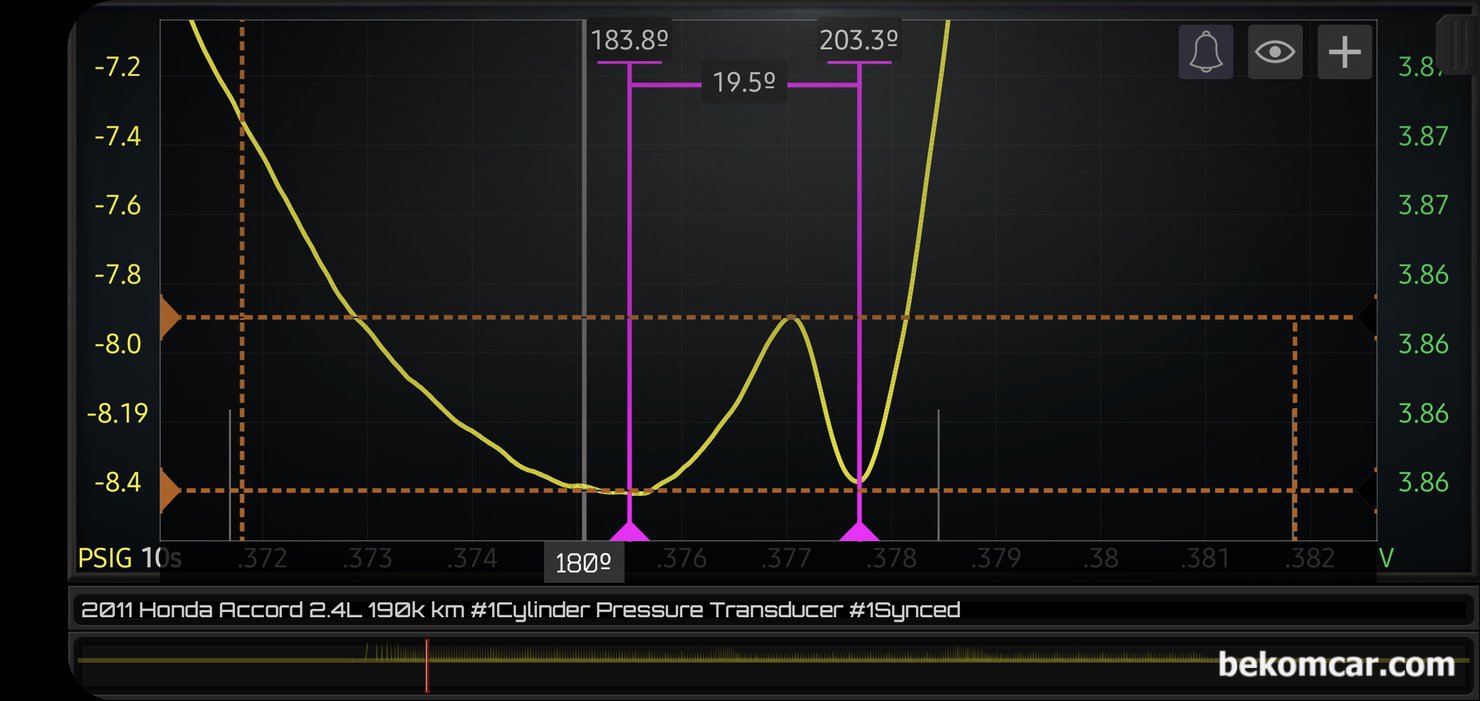Click the Honda Accord recording title field
This screenshot has width=1480, height=701.
(x=520, y=610)
